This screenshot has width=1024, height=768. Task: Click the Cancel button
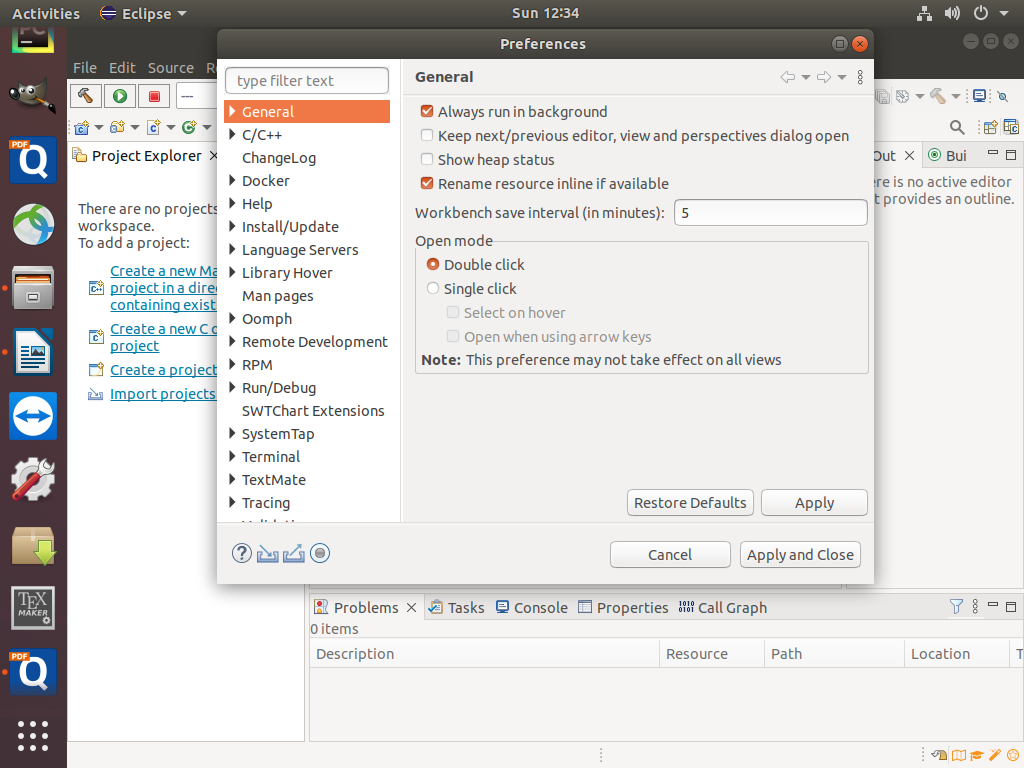pos(670,554)
